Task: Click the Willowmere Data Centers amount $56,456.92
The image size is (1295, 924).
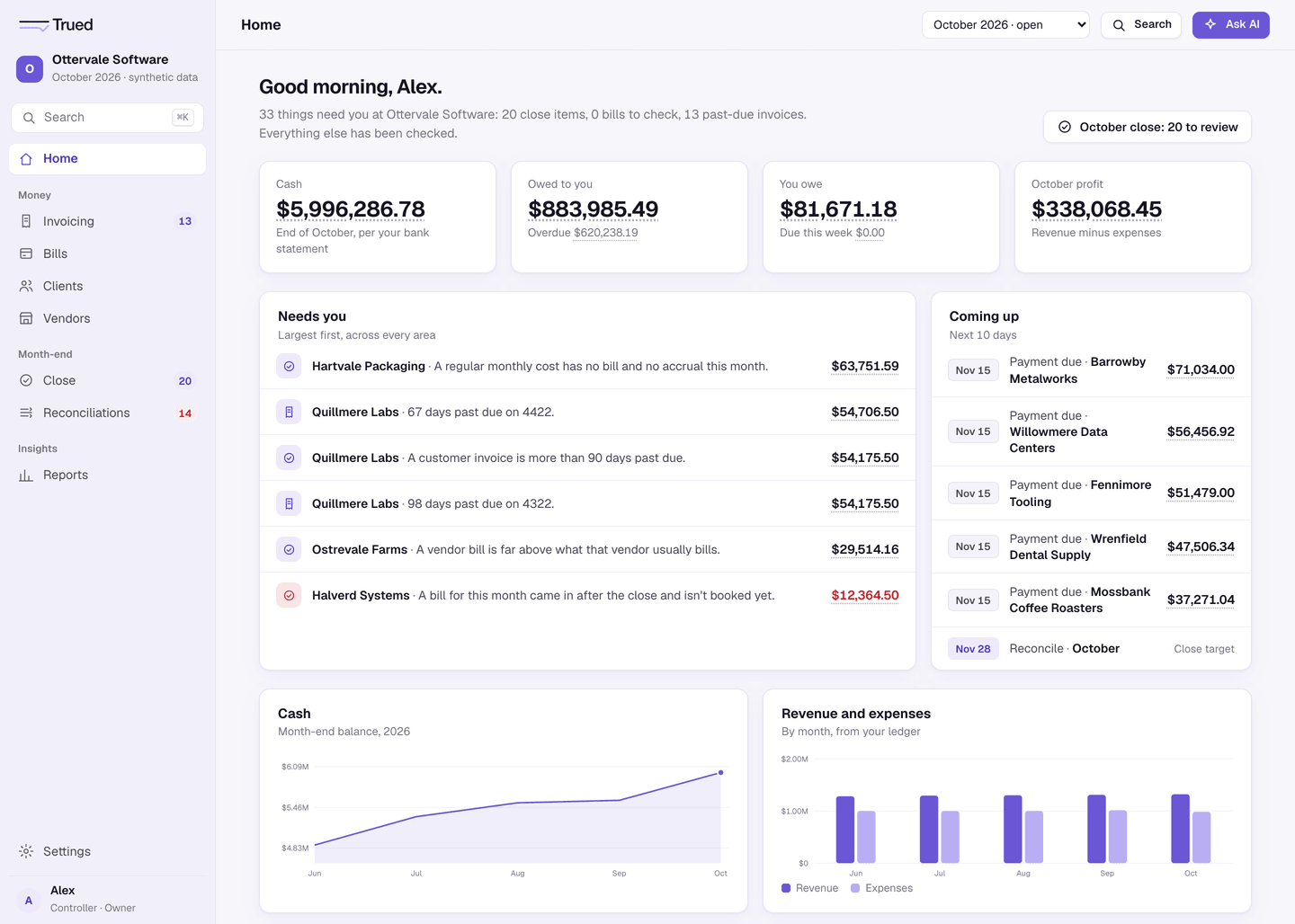Action: pos(1201,431)
